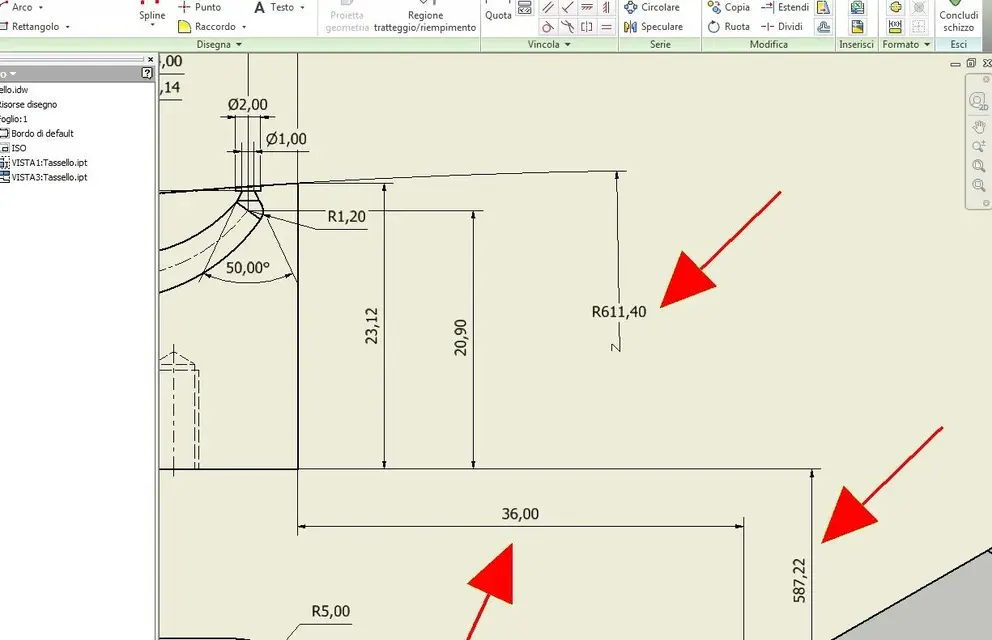This screenshot has height=640, width=992.
Task: Select the 36,00 horizontal dimension
Action: [x=520, y=514]
